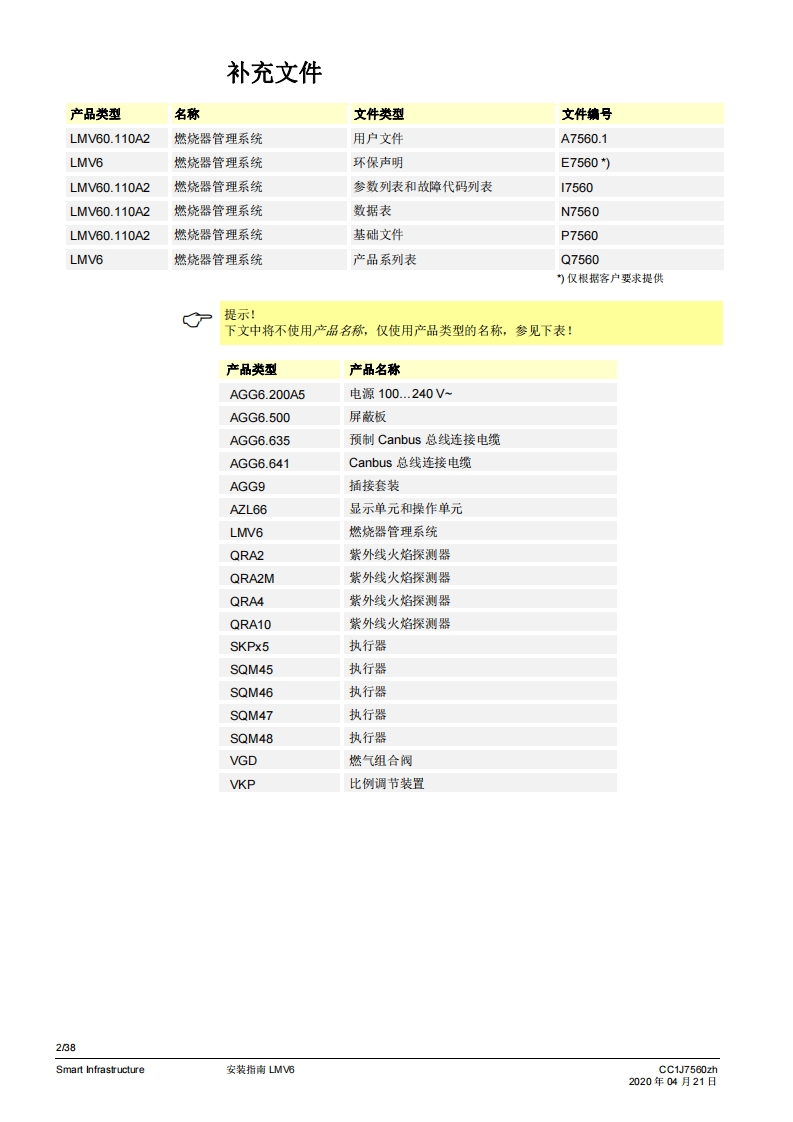Click the N7560 data sheet number
This screenshot has height=1122, width=793.
point(580,211)
